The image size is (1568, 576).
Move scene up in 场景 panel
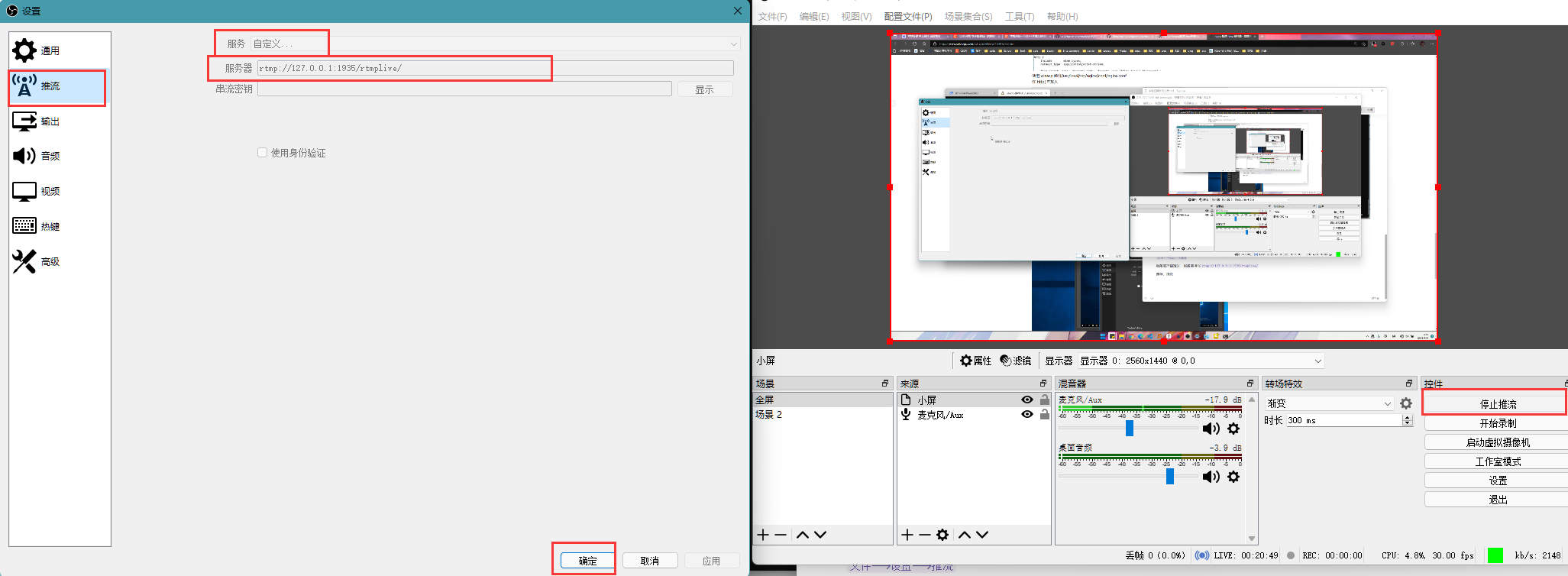pos(803,535)
